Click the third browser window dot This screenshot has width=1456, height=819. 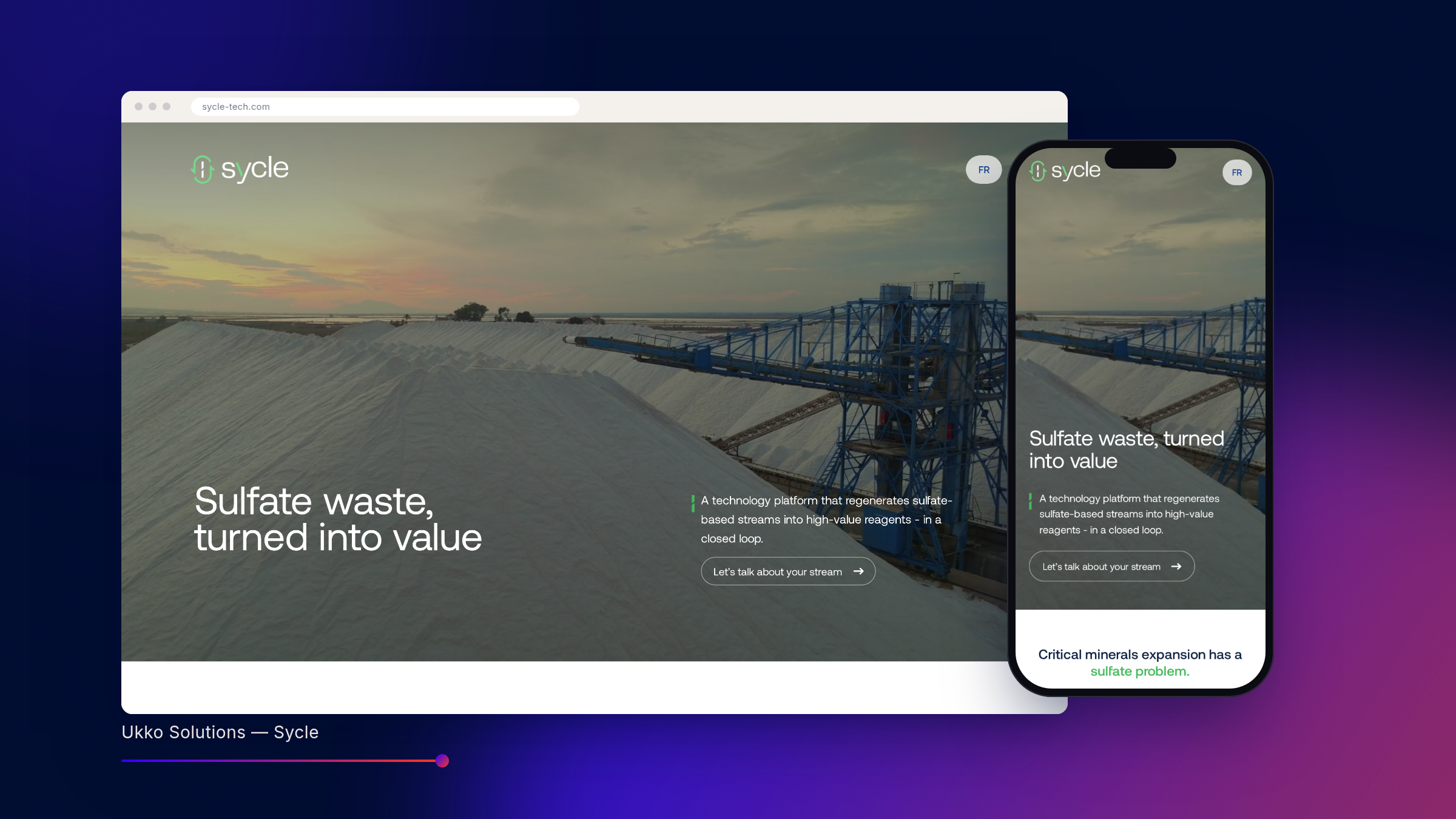tap(167, 107)
